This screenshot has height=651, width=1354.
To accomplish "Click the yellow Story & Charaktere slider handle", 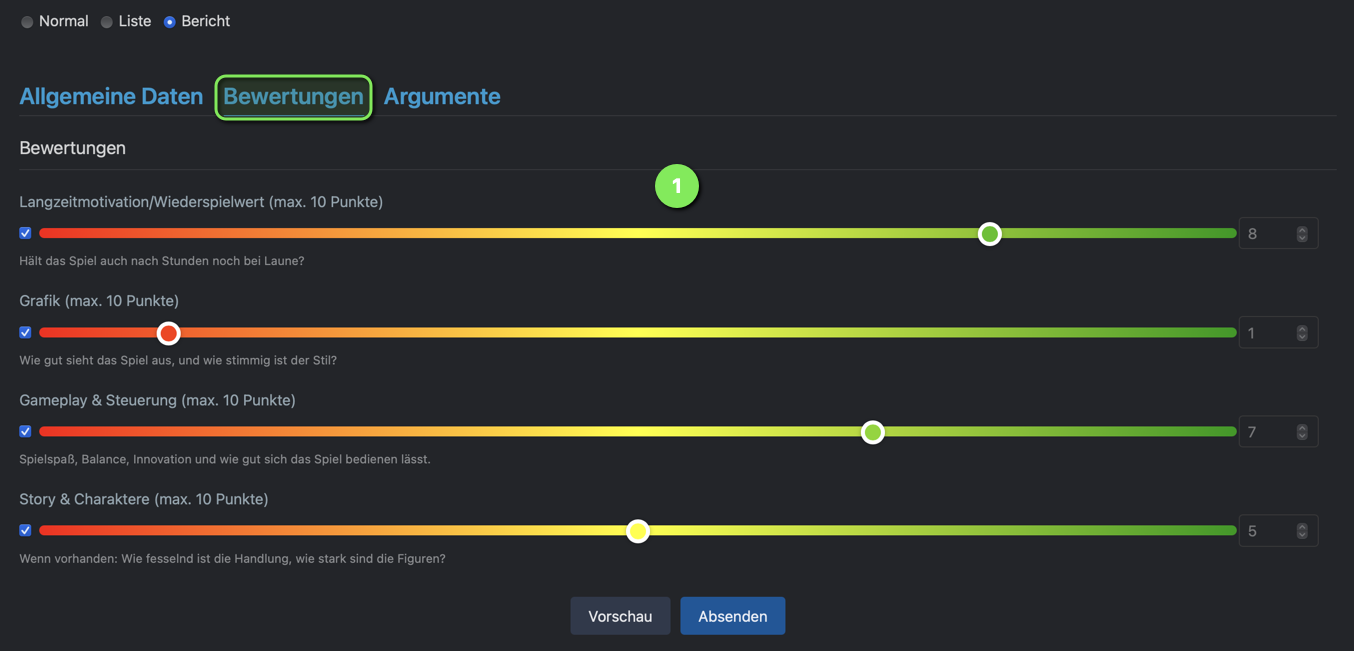I will point(638,531).
